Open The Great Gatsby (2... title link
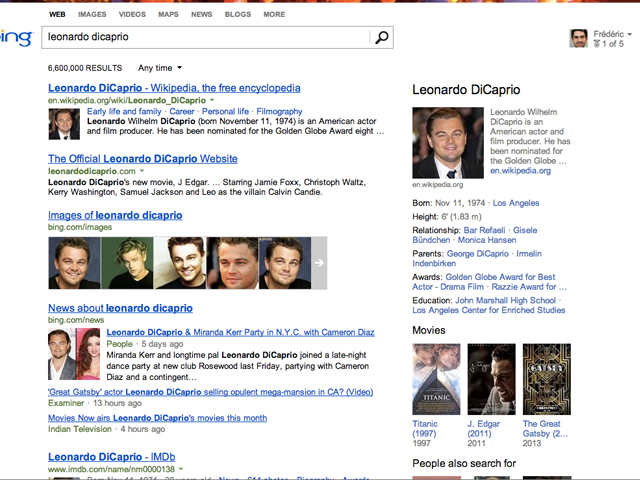 tap(545, 429)
